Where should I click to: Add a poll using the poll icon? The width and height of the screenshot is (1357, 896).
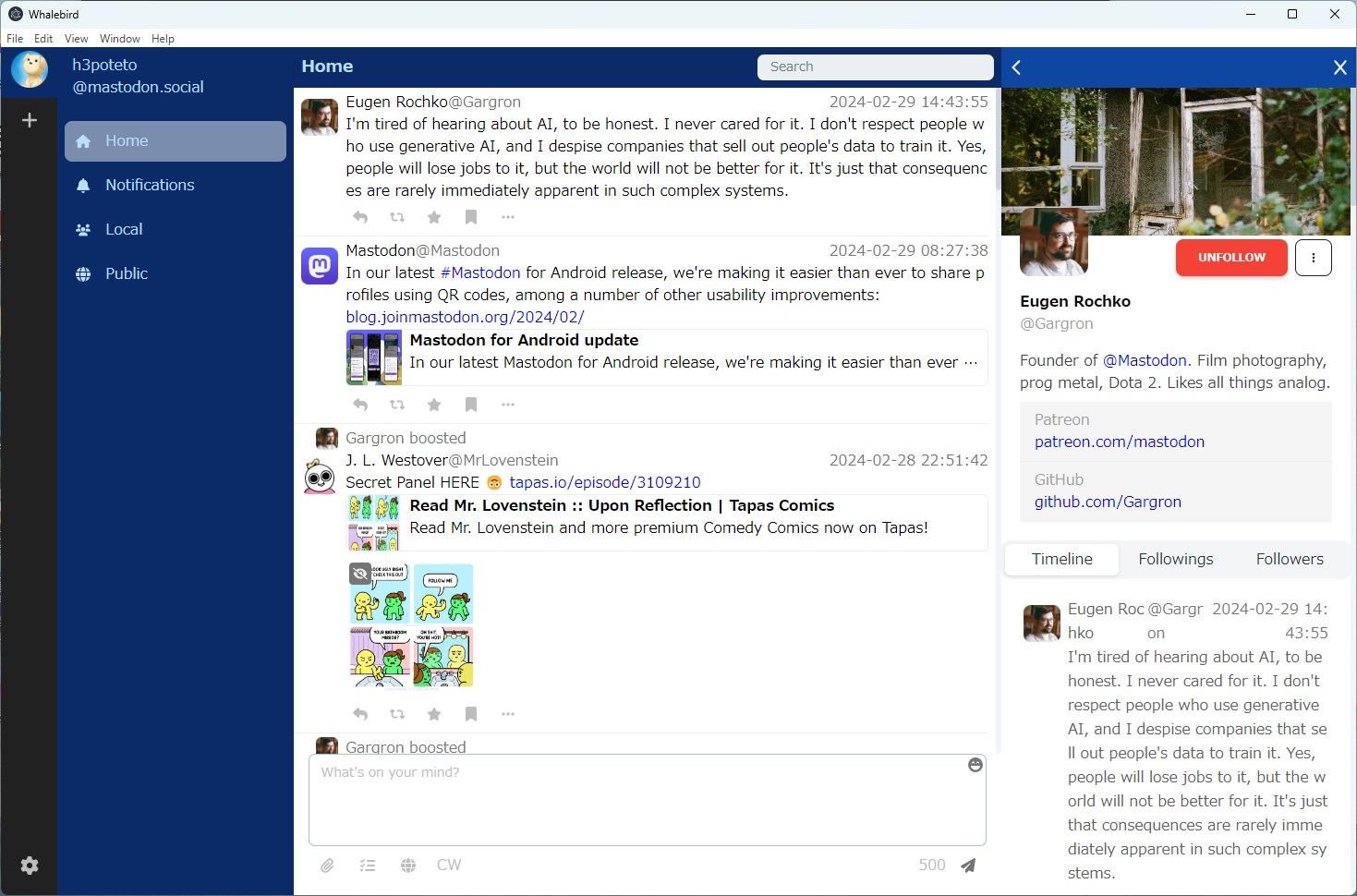pyautogui.click(x=368, y=865)
